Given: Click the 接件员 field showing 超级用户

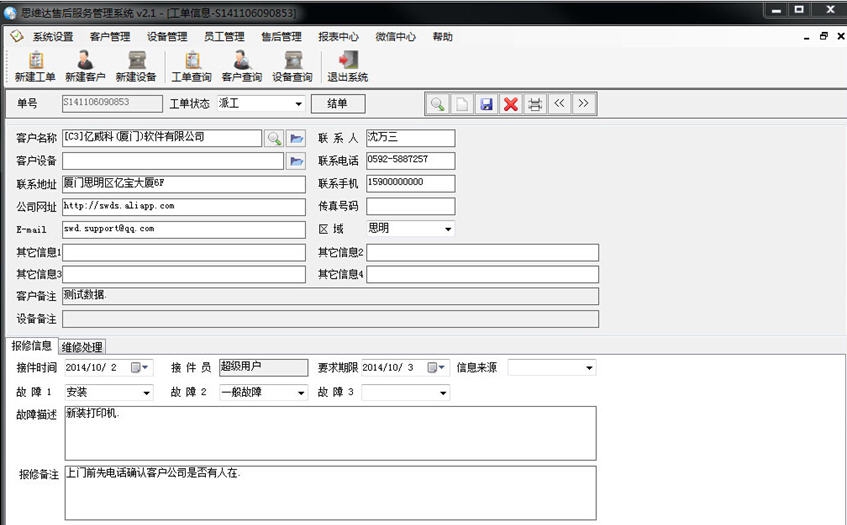Looking at the screenshot, I should click(264, 368).
